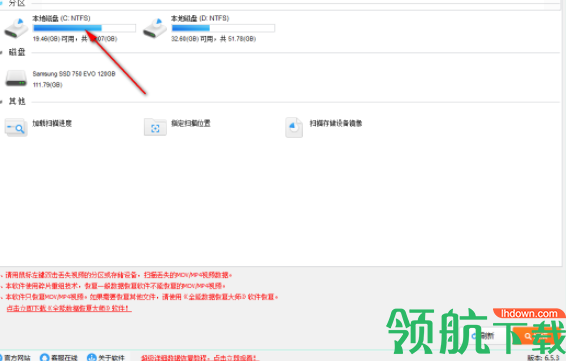Click the 32.60(GB) 可用, 共 51.78(GB) text
566x361 pixels.
coord(214,39)
